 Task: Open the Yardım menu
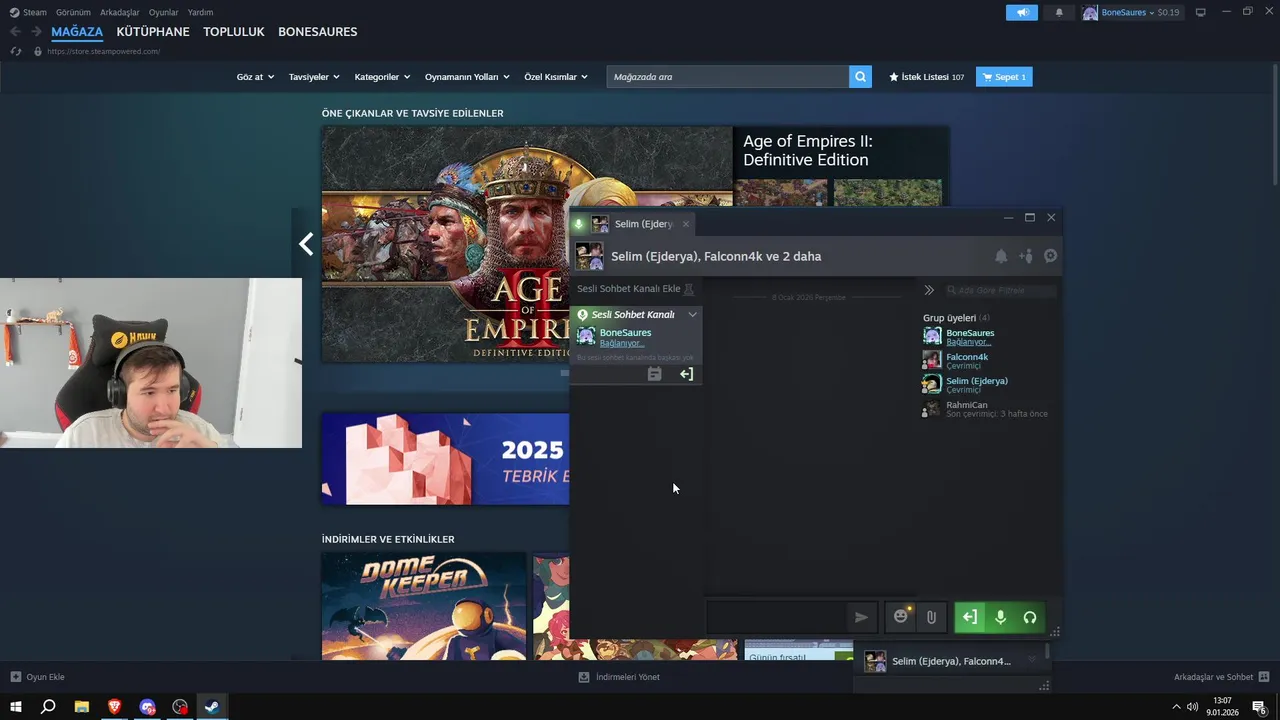(200, 12)
